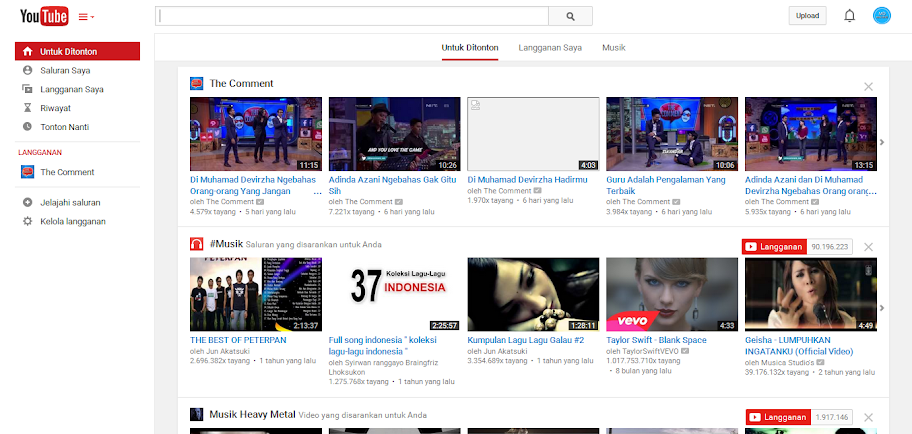Open the 37 Koleksi Lagu Indonesia thumbnail
Screen dimensions: 912x434
tap(394, 294)
